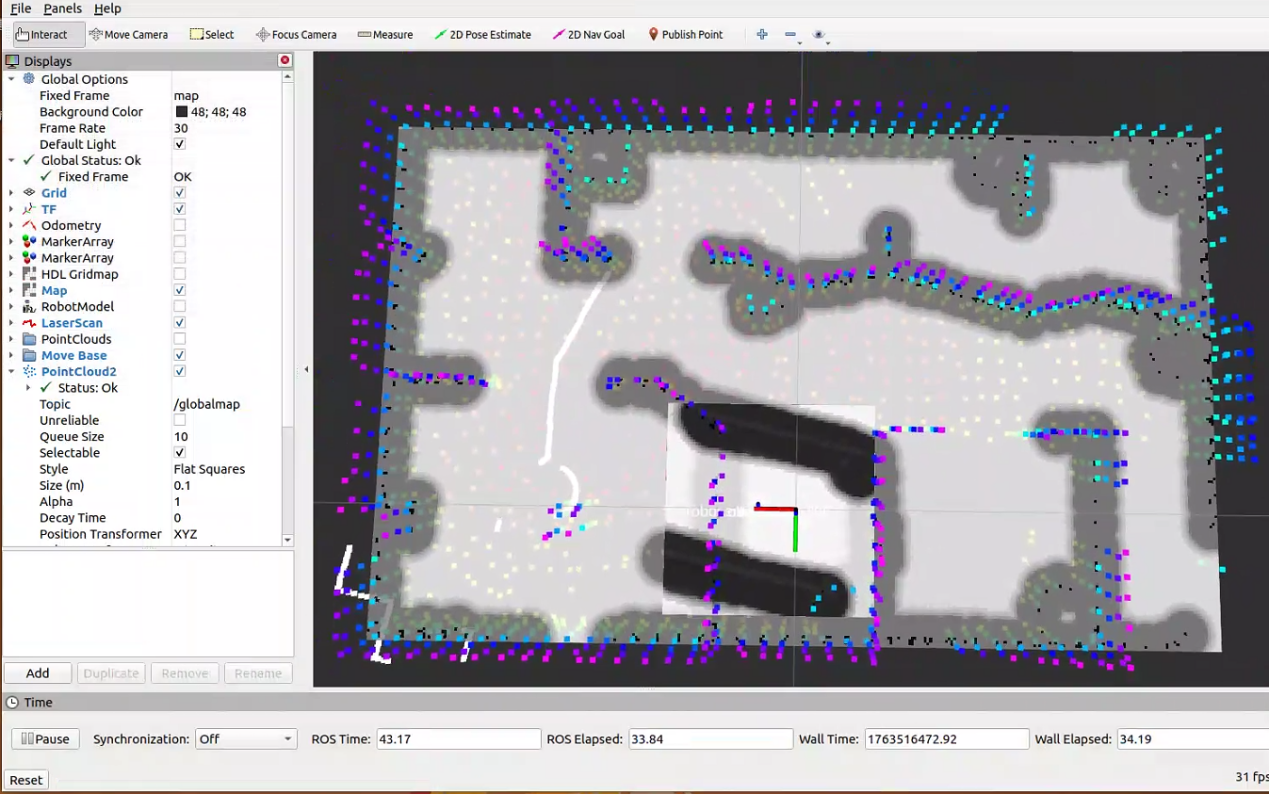1269x794 pixels.
Task: Open the File menu
Action: (20, 8)
